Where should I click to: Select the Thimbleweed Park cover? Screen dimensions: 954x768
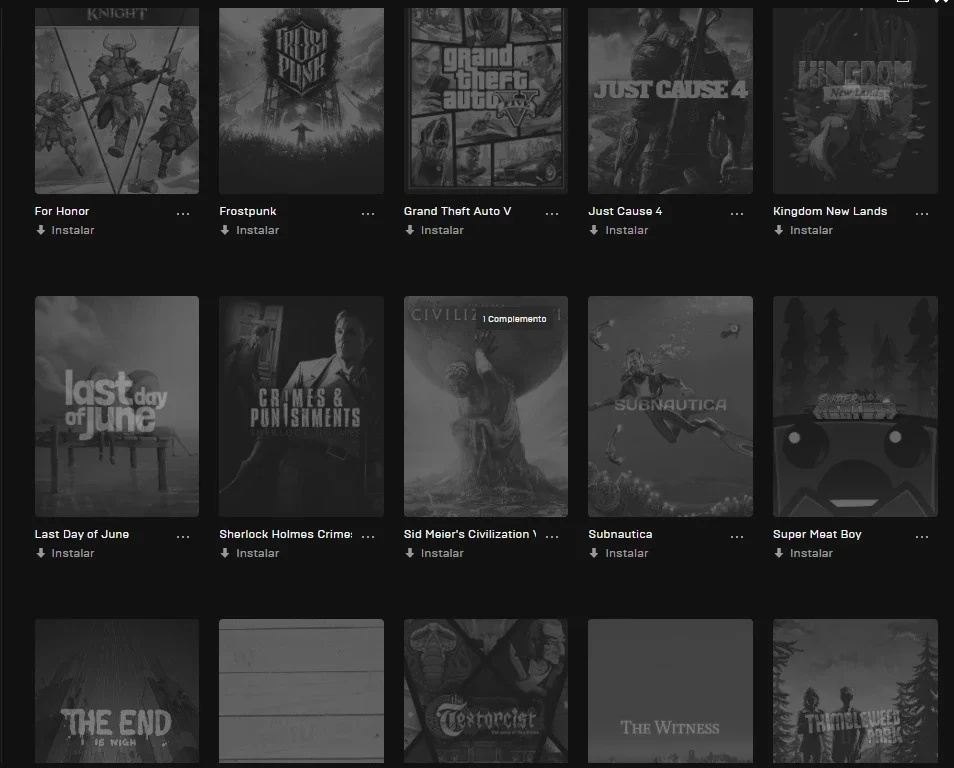(855, 691)
